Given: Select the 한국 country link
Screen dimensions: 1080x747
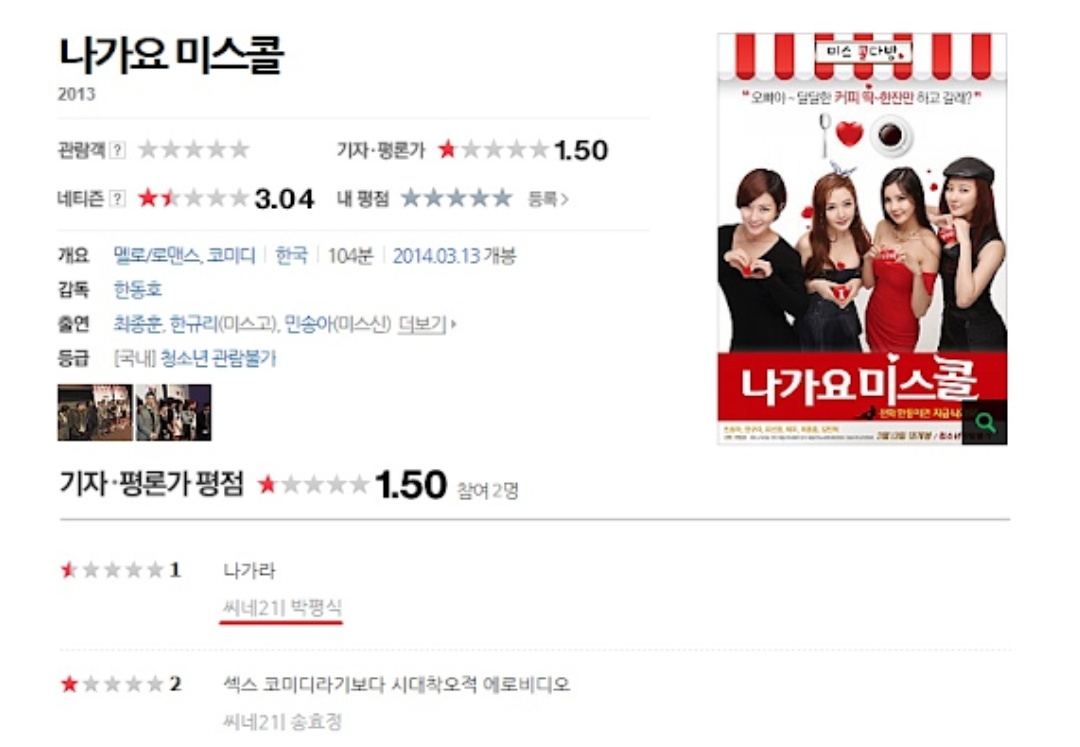Looking at the screenshot, I should point(291,255).
